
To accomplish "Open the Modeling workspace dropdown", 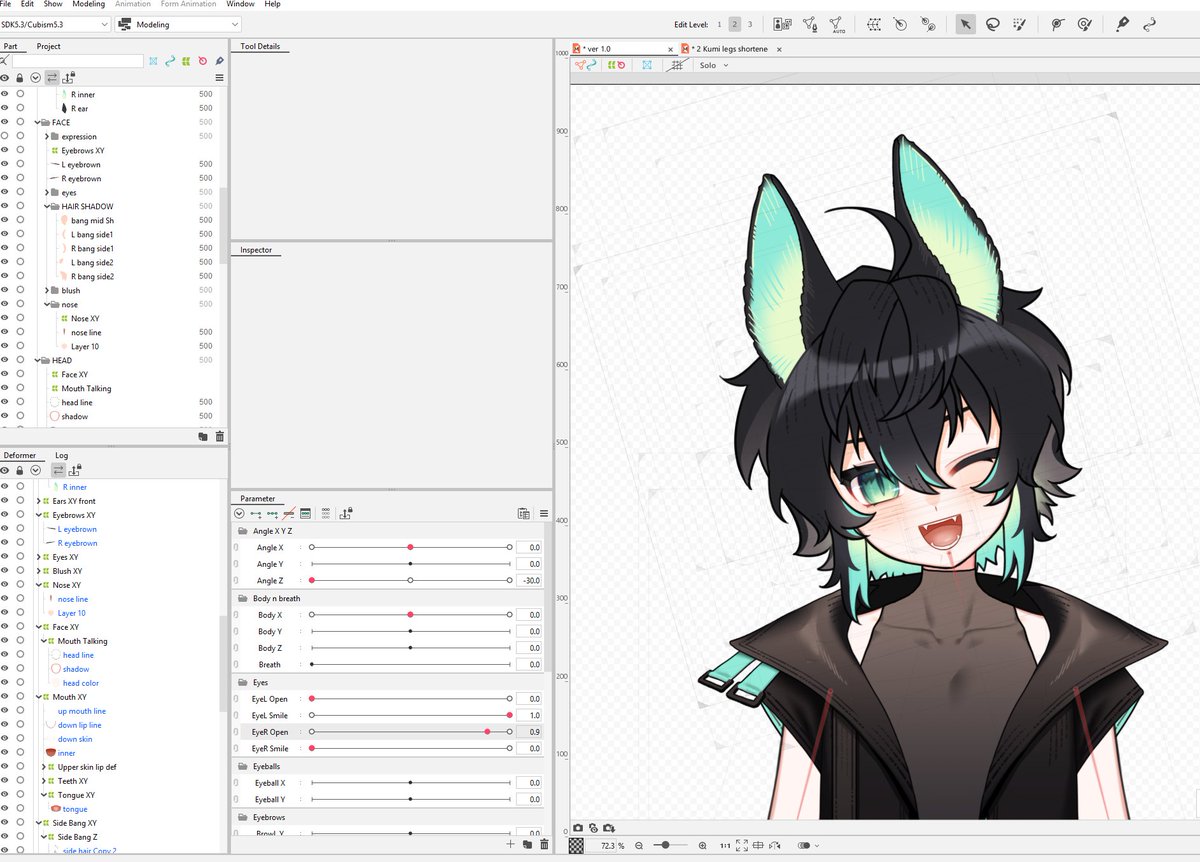I will click(177, 24).
